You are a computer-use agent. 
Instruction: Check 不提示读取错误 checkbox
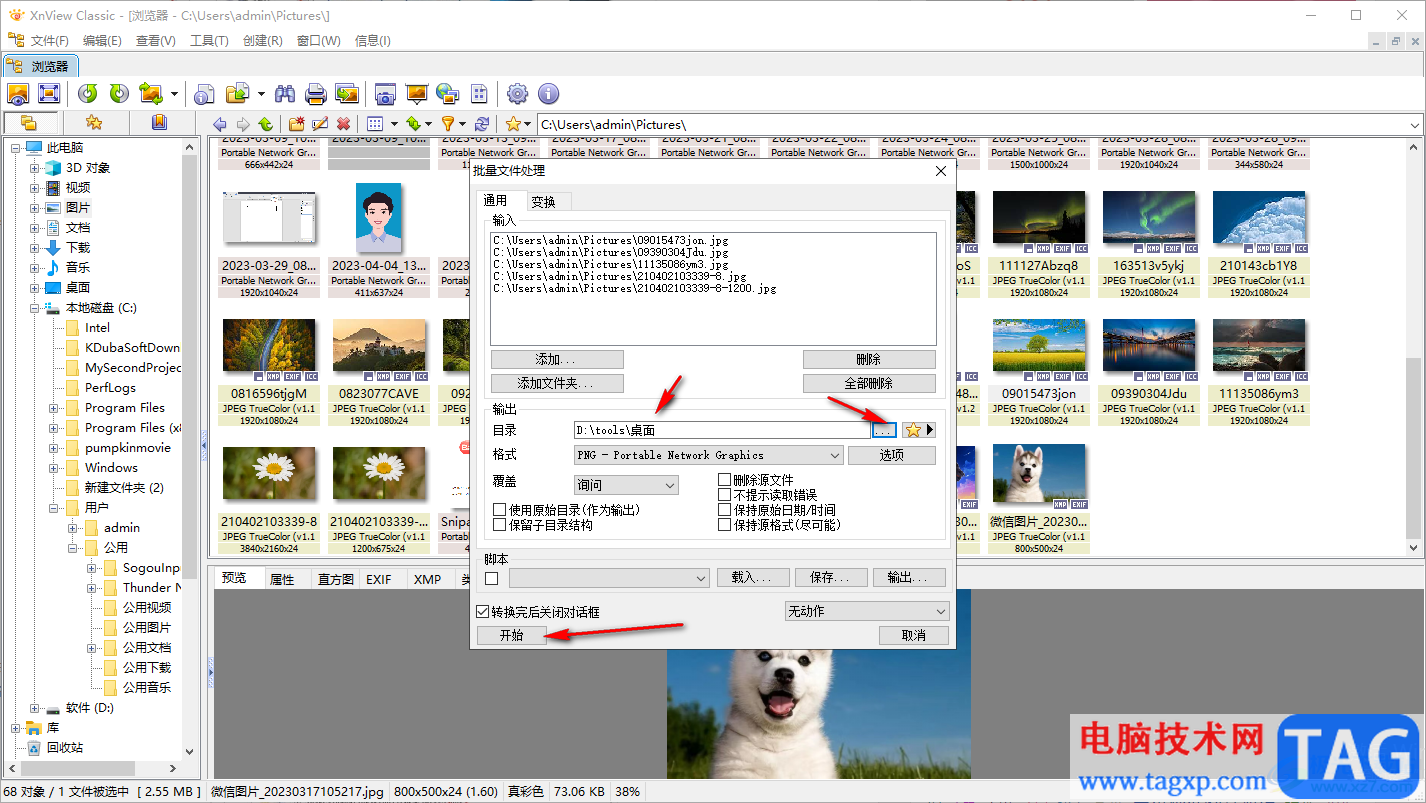[x=725, y=495]
